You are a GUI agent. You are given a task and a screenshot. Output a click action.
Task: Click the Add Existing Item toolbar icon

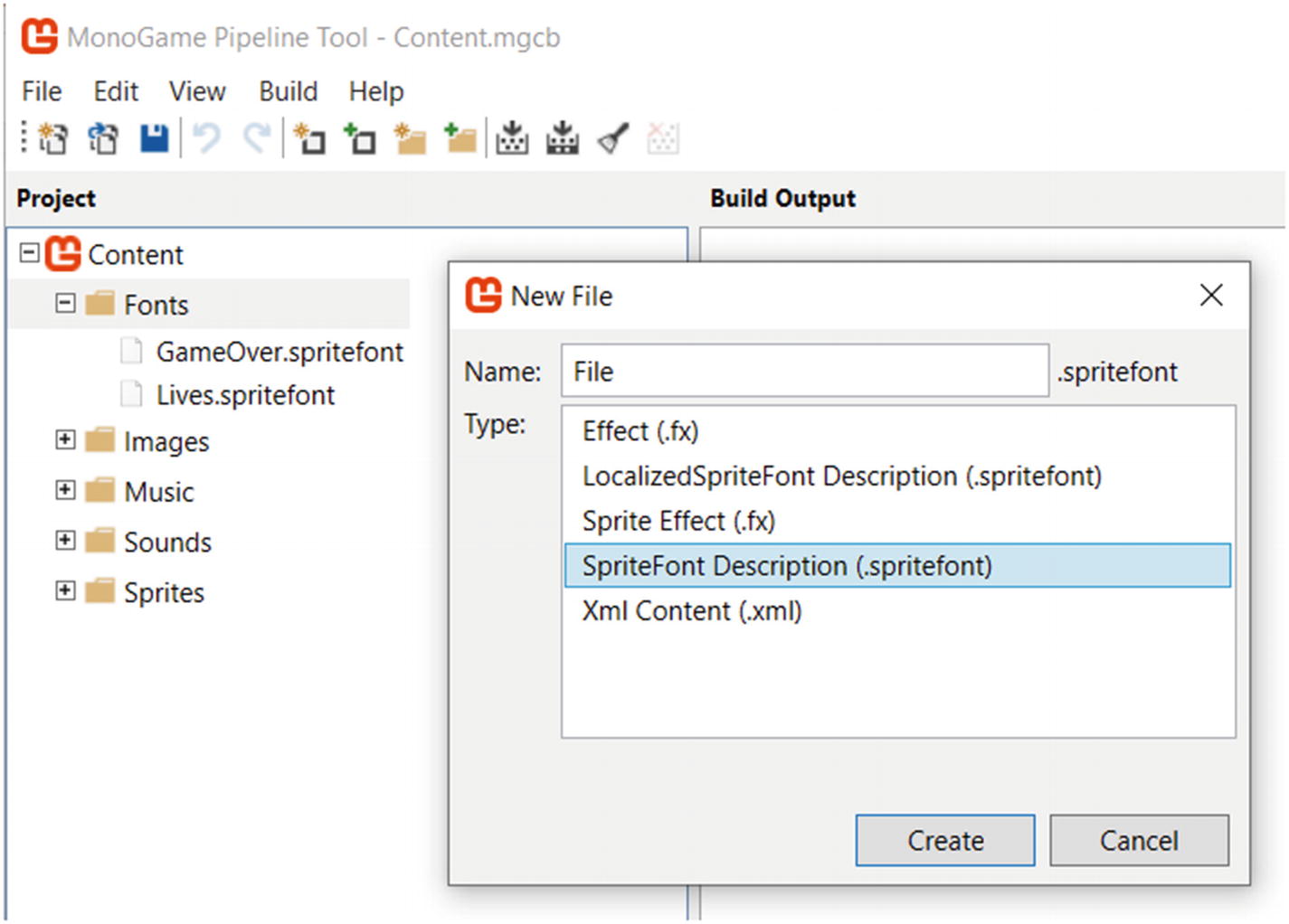pyautogui.click(x=360, y=138)
